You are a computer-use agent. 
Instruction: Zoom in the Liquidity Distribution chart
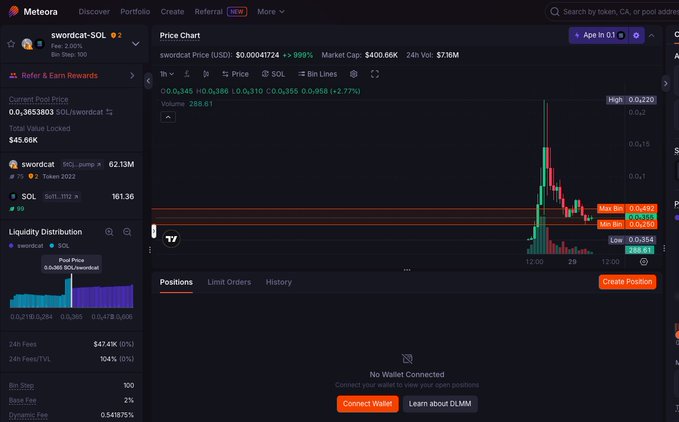[109, 232]
